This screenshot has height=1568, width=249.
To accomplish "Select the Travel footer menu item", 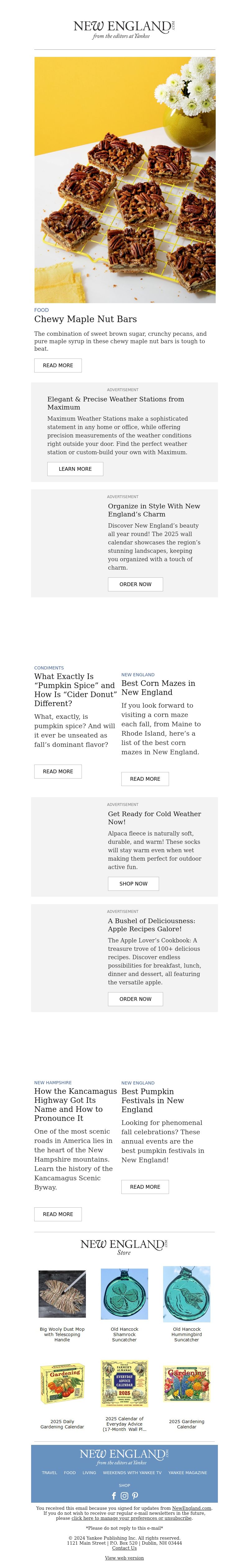I will (x=49, y=1473).
